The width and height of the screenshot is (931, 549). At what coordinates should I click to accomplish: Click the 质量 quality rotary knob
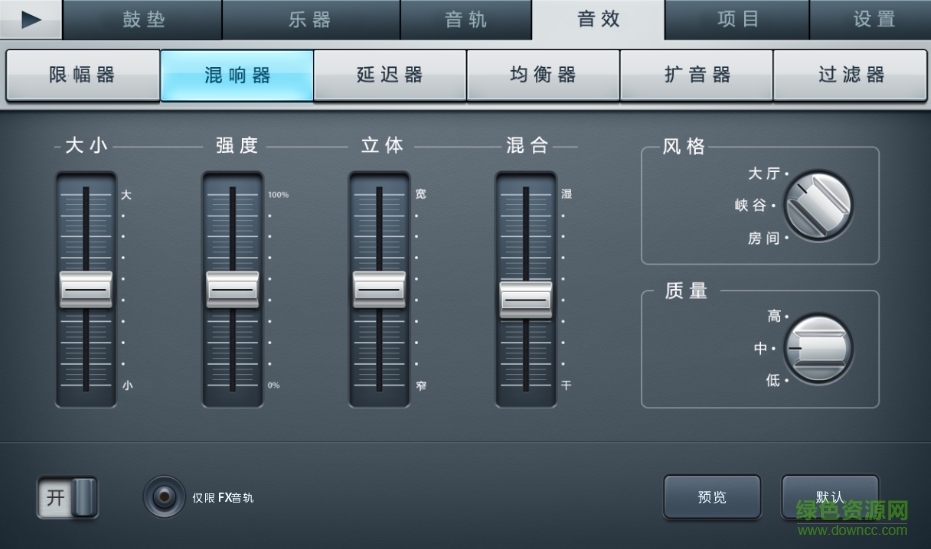coord(818,348)
